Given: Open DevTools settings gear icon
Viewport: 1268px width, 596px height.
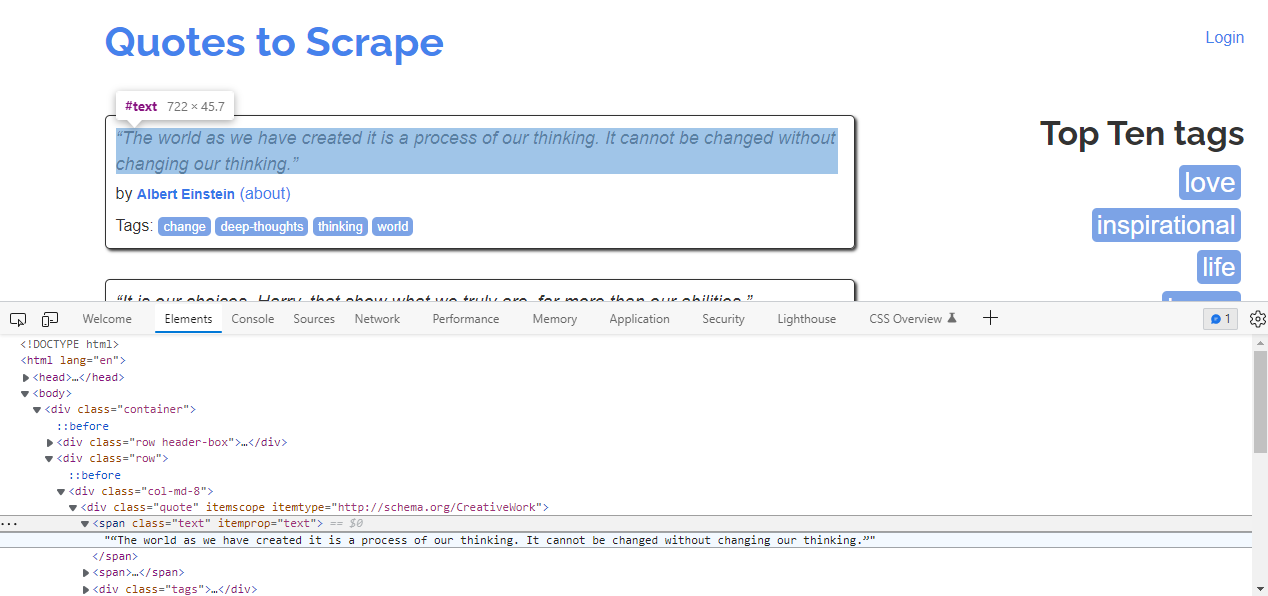Looking at the screenshot, I should [1258, 319].
